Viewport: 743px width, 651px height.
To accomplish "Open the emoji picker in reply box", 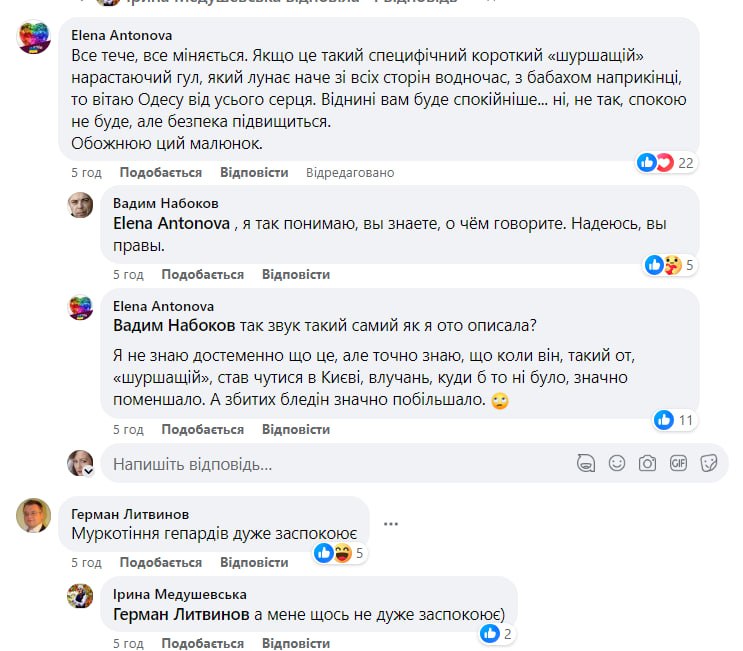I will 617,464.
